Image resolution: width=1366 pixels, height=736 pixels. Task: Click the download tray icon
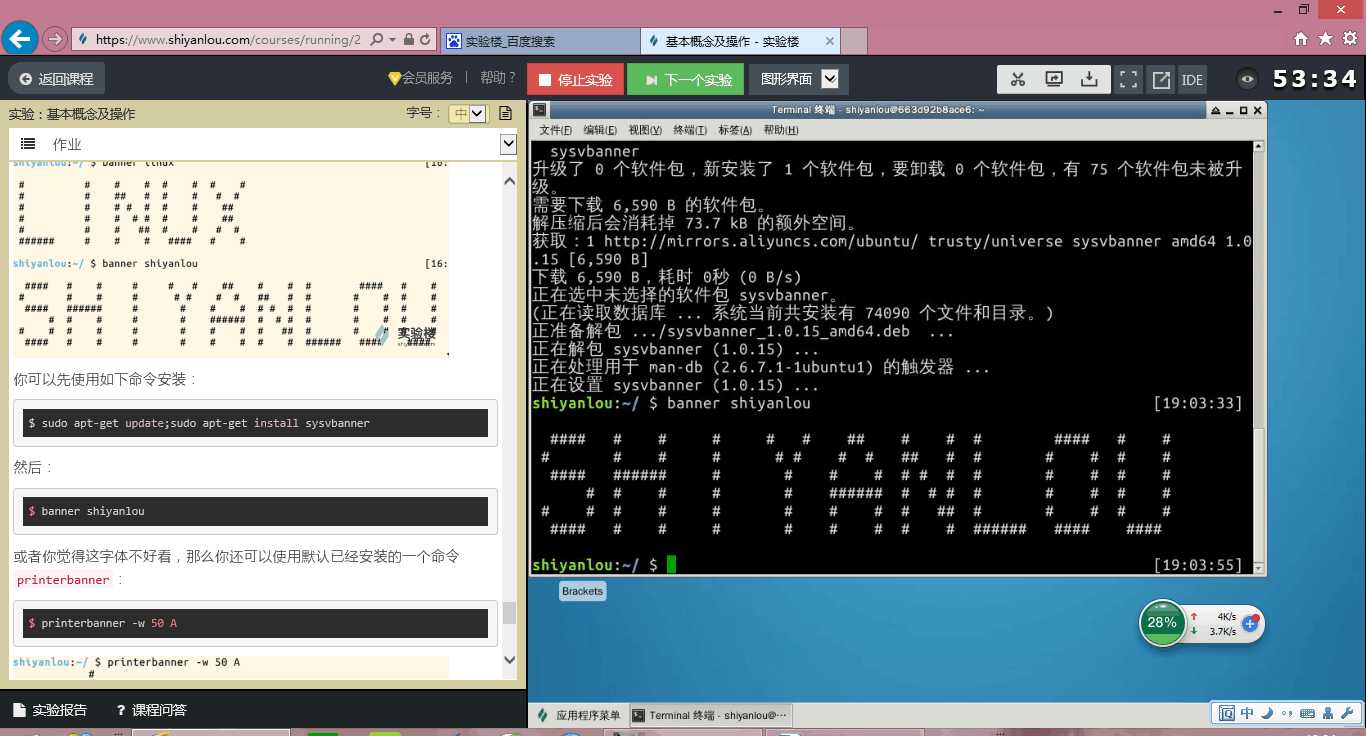point(1089,80)
